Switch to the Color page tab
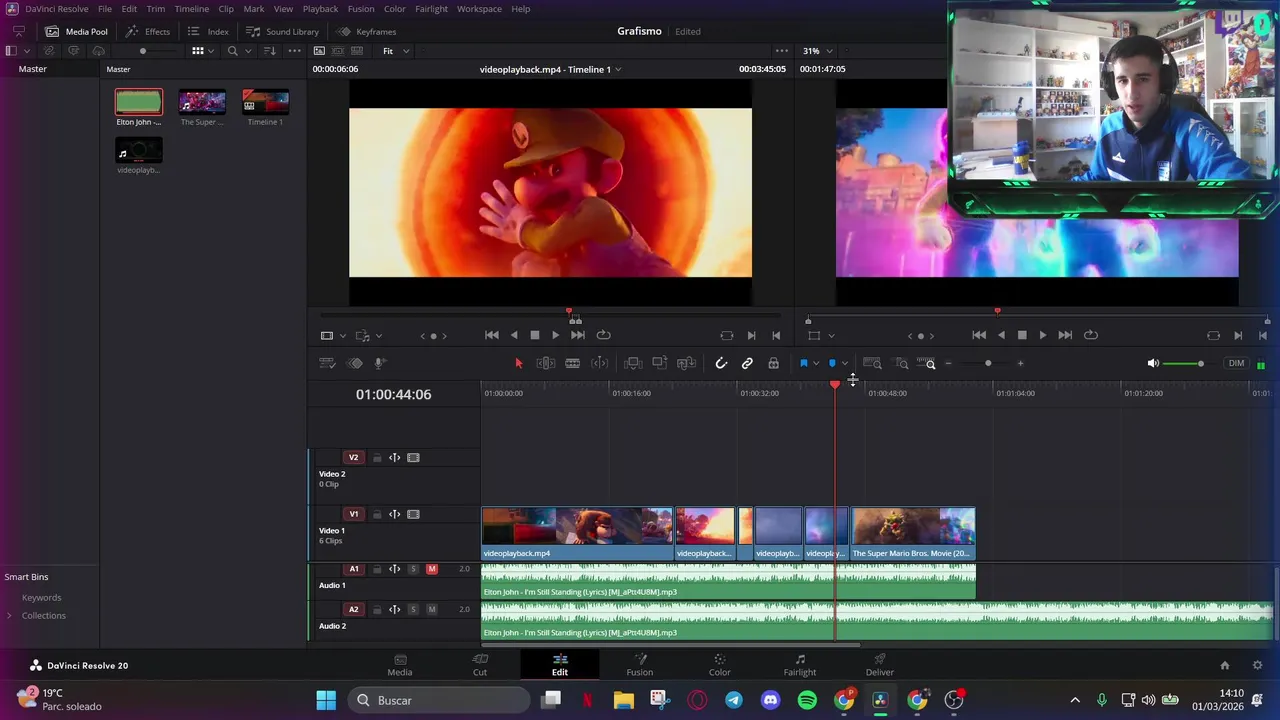The image size is (1280, 720). [x=720, y=665]
